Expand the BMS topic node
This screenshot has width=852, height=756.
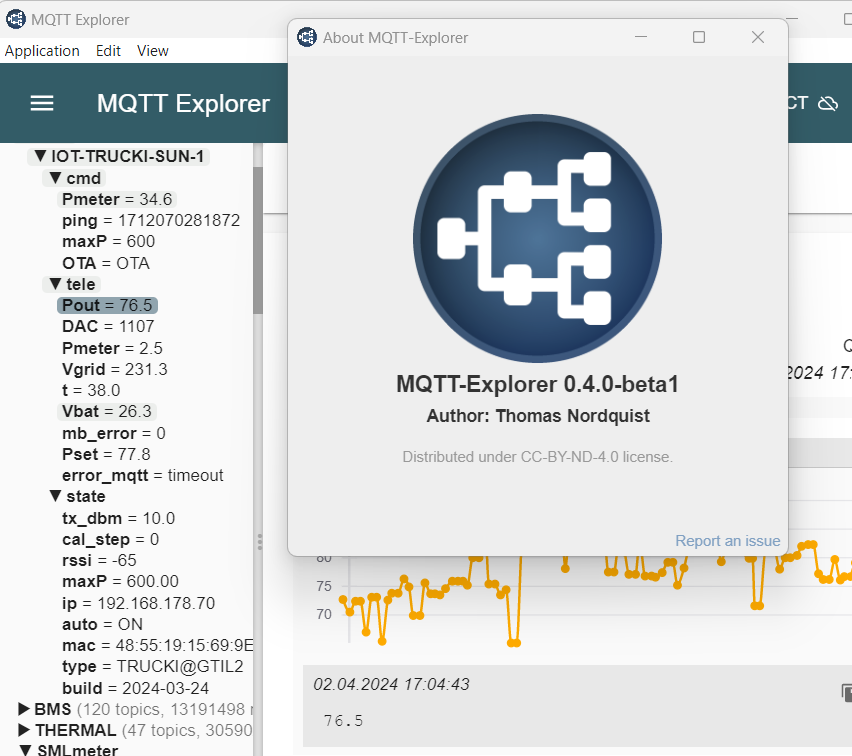point(23,709)
